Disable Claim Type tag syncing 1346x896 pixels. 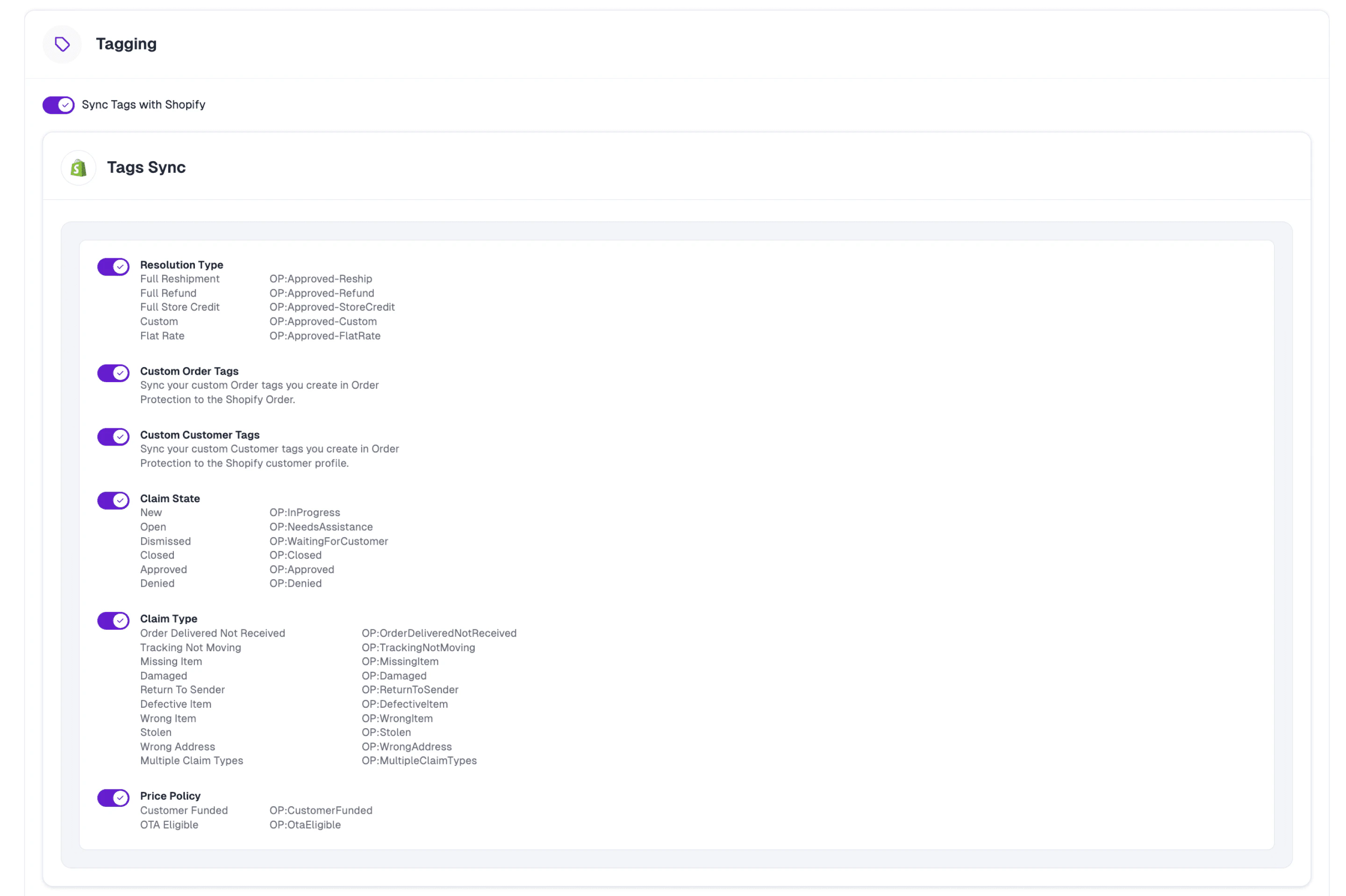pos(113,620)
